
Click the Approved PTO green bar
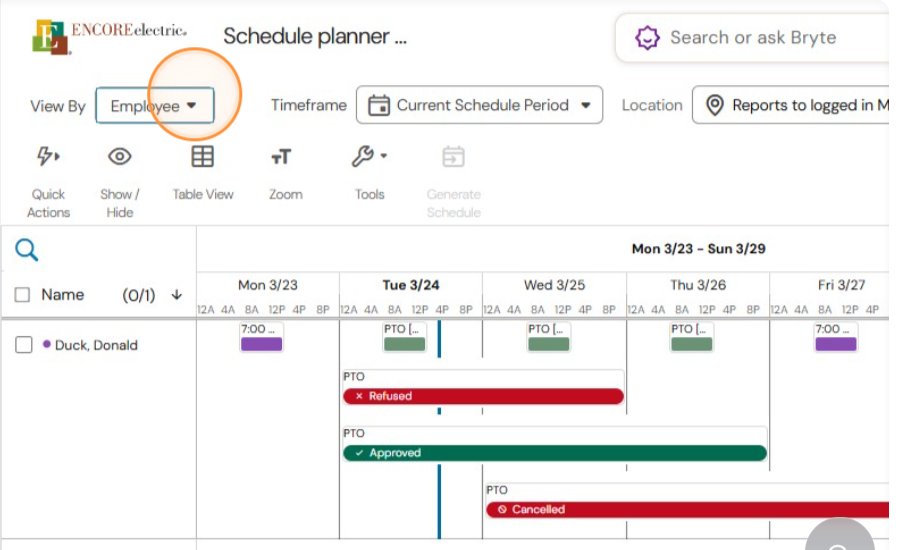pos(555,453)
